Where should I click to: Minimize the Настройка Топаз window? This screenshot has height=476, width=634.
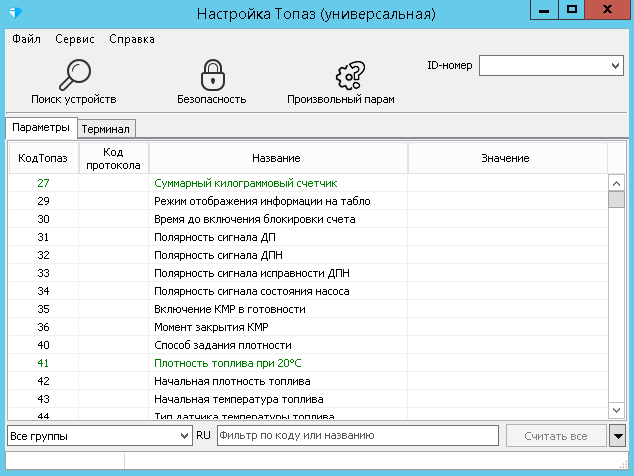click(544, 9)
